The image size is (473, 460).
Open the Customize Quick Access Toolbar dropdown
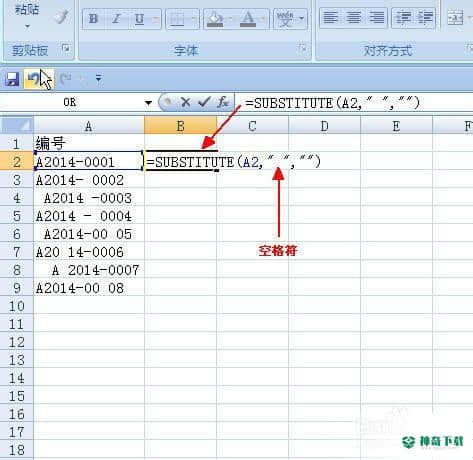[98, 79]
